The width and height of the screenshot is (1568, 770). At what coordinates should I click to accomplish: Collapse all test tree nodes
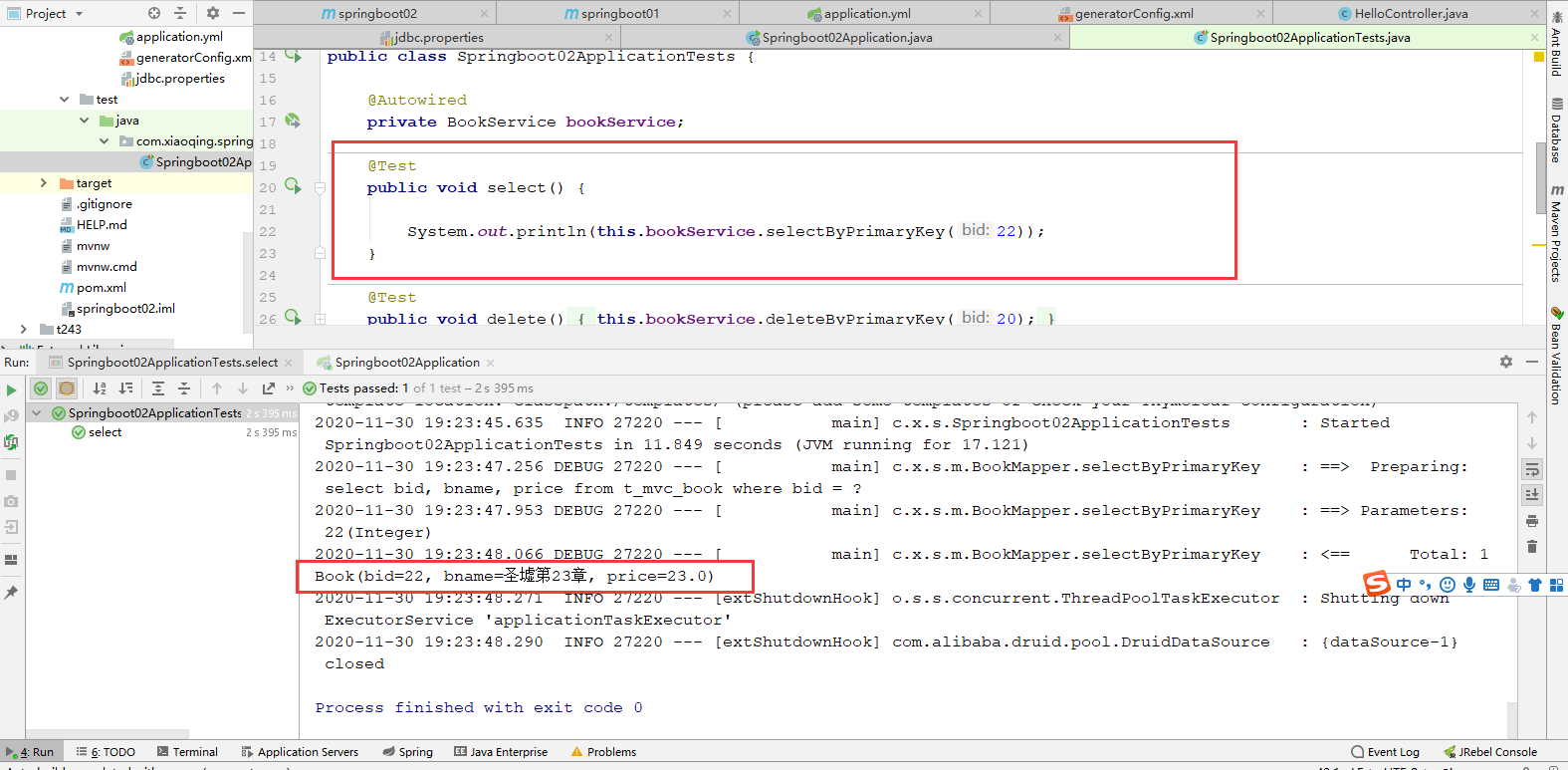point(184,388)
